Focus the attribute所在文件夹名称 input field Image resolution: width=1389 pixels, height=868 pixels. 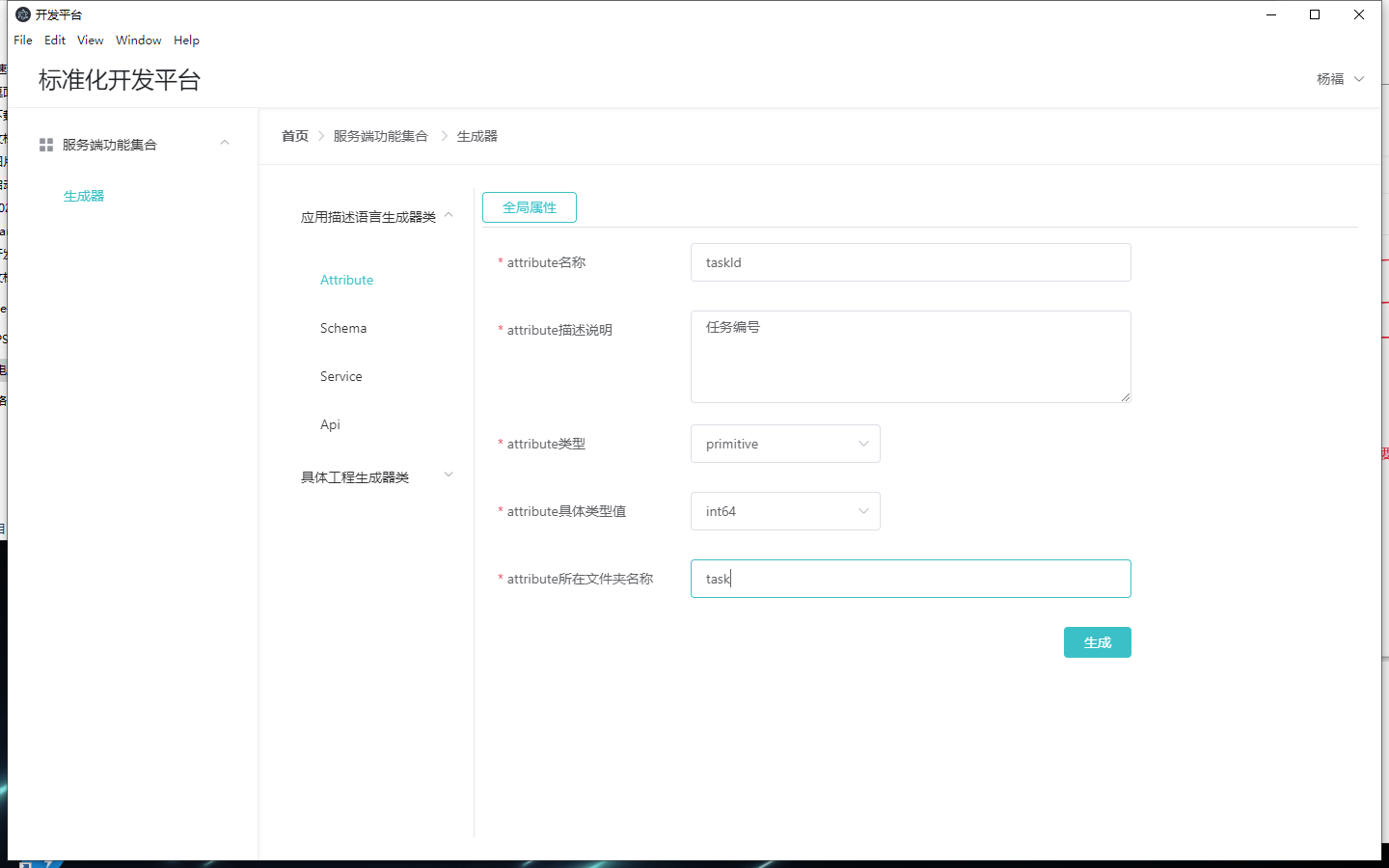point(911,579)
